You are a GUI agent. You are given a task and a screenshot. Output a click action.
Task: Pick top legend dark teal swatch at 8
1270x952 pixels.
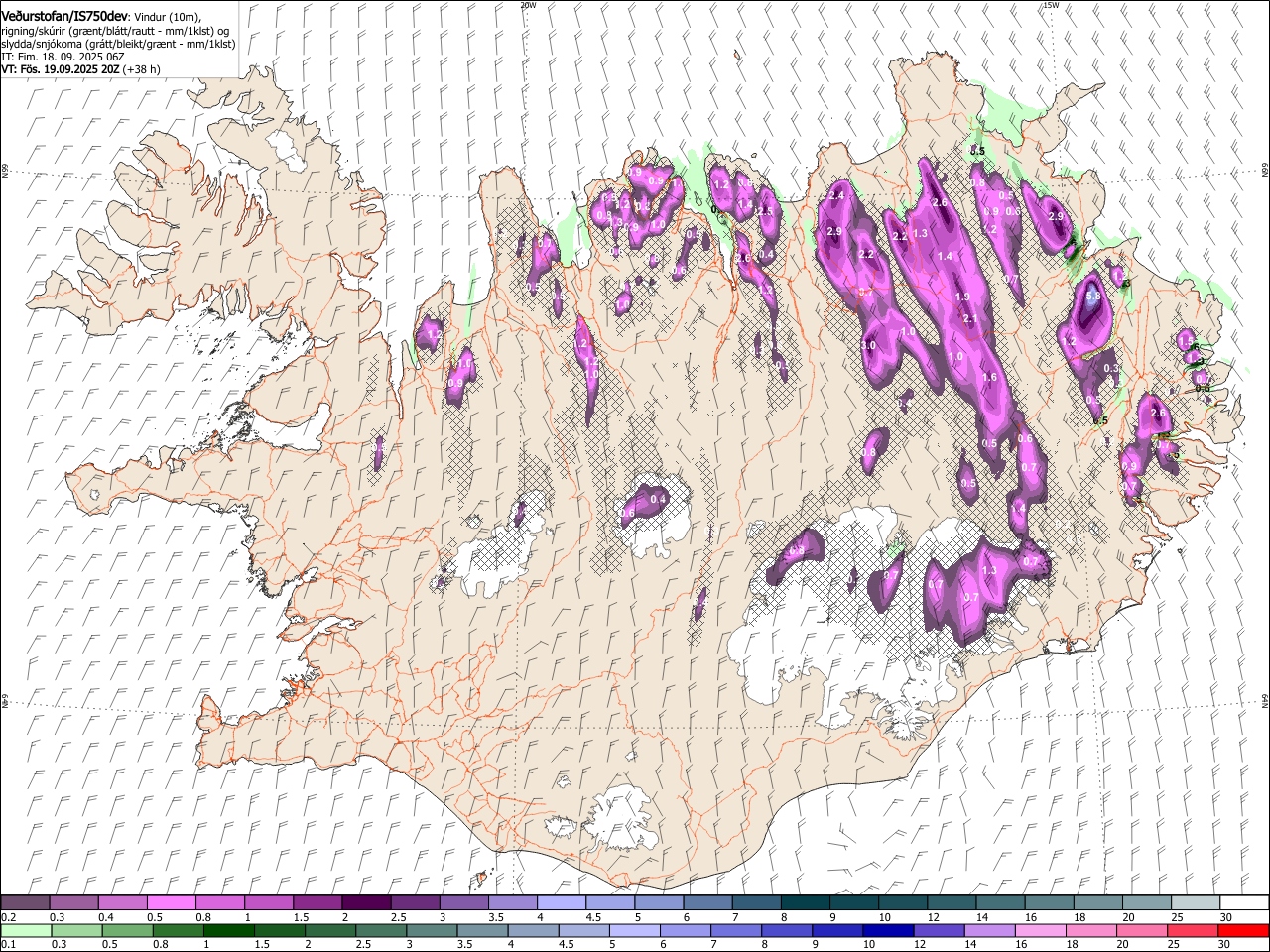(805, 902)
